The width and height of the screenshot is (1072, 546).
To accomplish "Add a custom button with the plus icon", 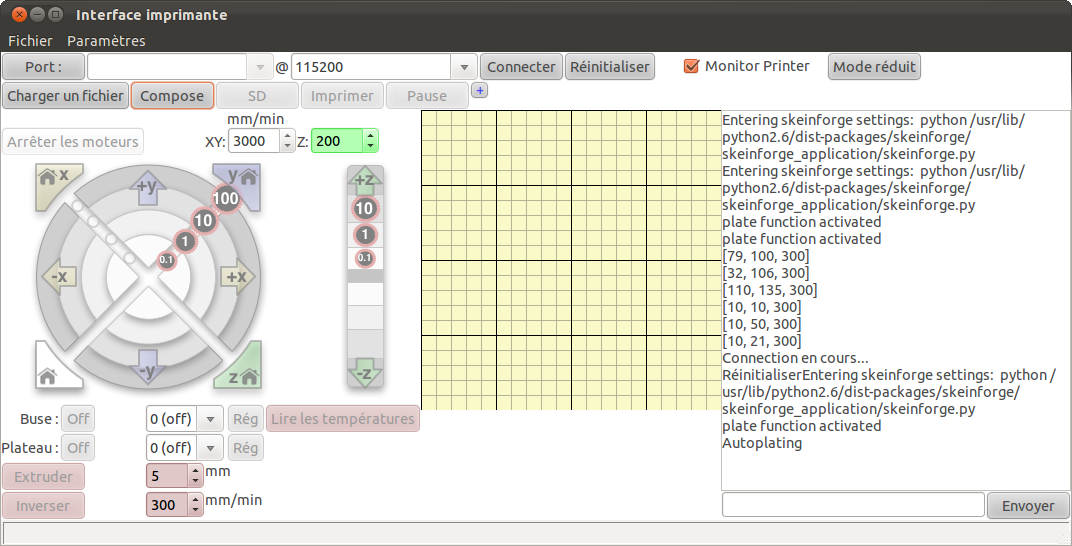I will 479,90.
